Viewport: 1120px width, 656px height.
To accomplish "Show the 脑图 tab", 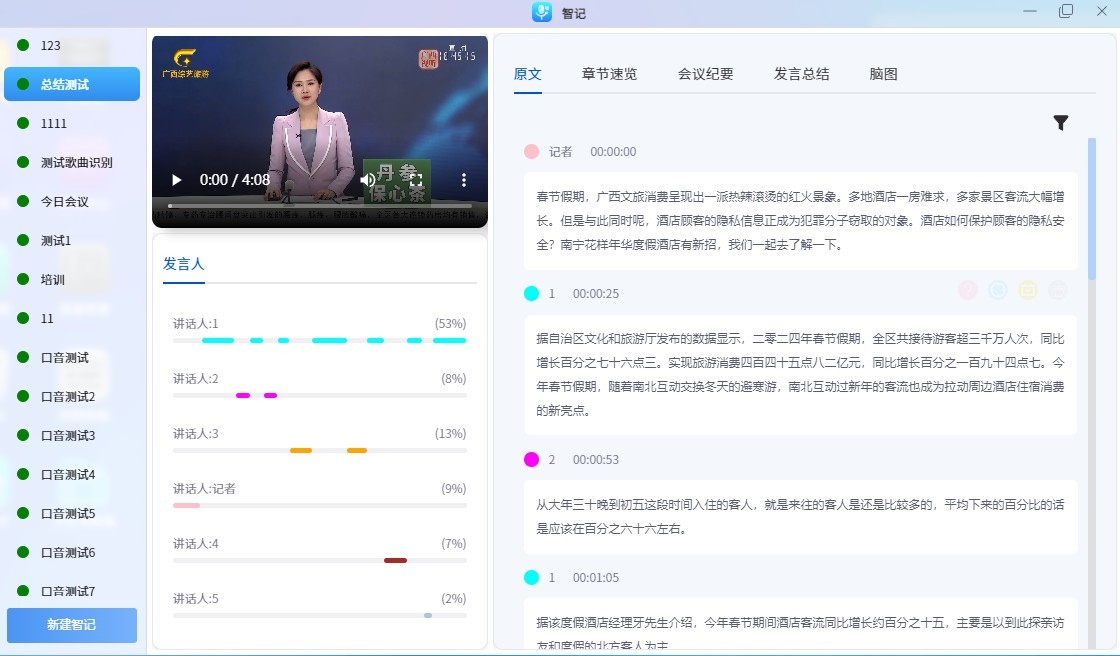I will (x=884, y=74).
